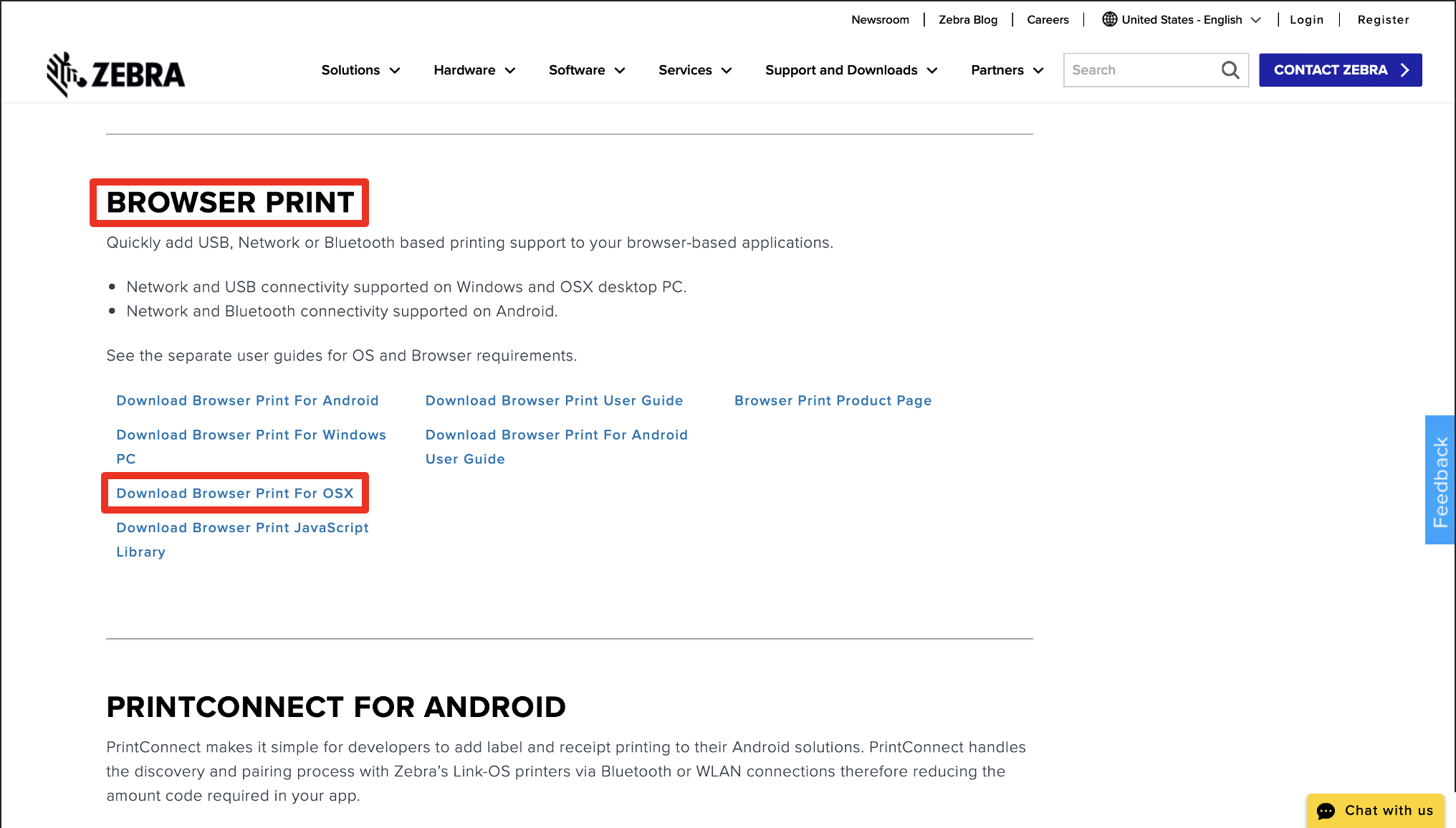Open the Software navigation menu

(x=586, y=70)
